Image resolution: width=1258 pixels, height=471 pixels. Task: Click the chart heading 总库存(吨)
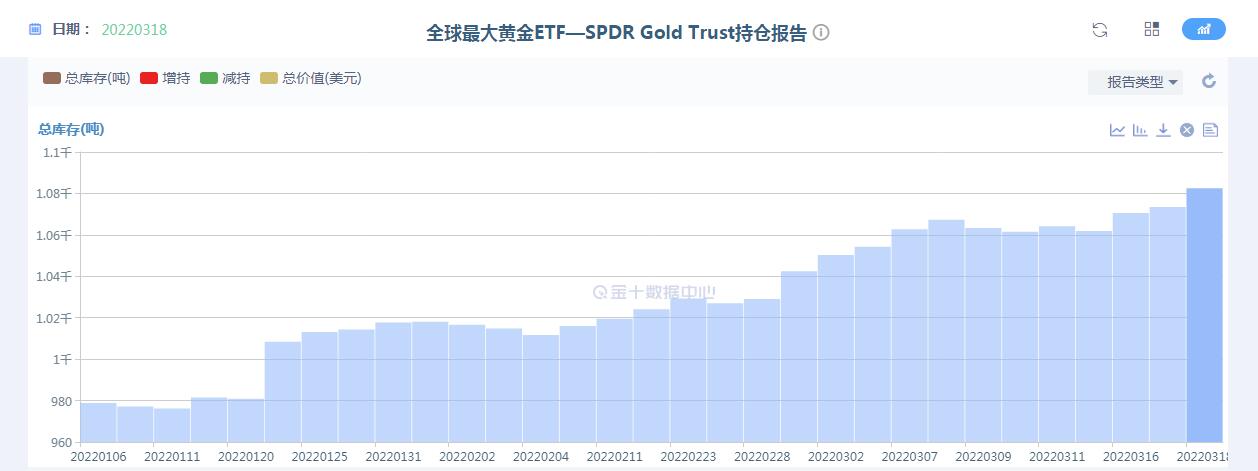coord(71,129)
